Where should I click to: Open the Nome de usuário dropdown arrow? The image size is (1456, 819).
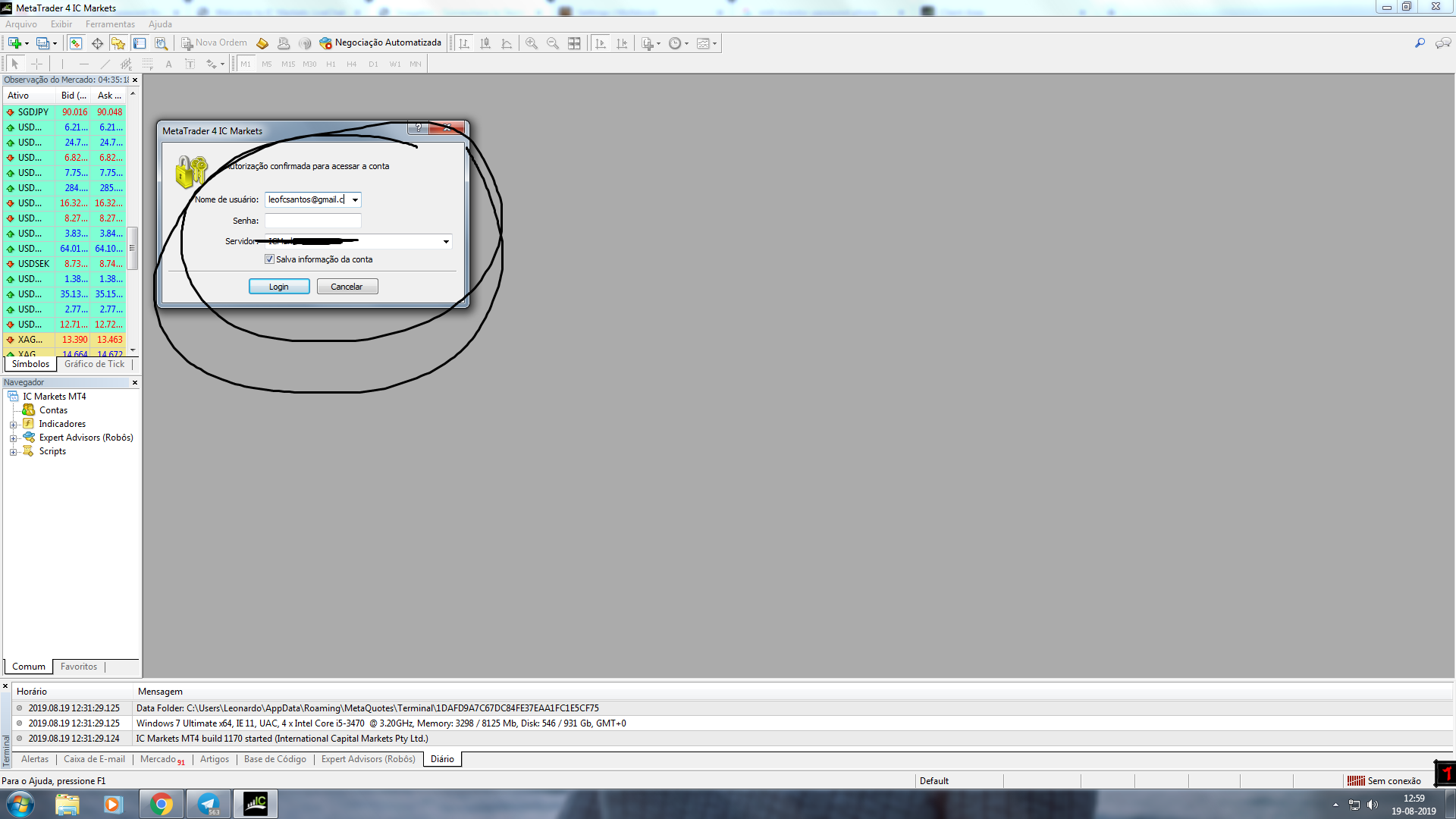[x=355, y=200]
